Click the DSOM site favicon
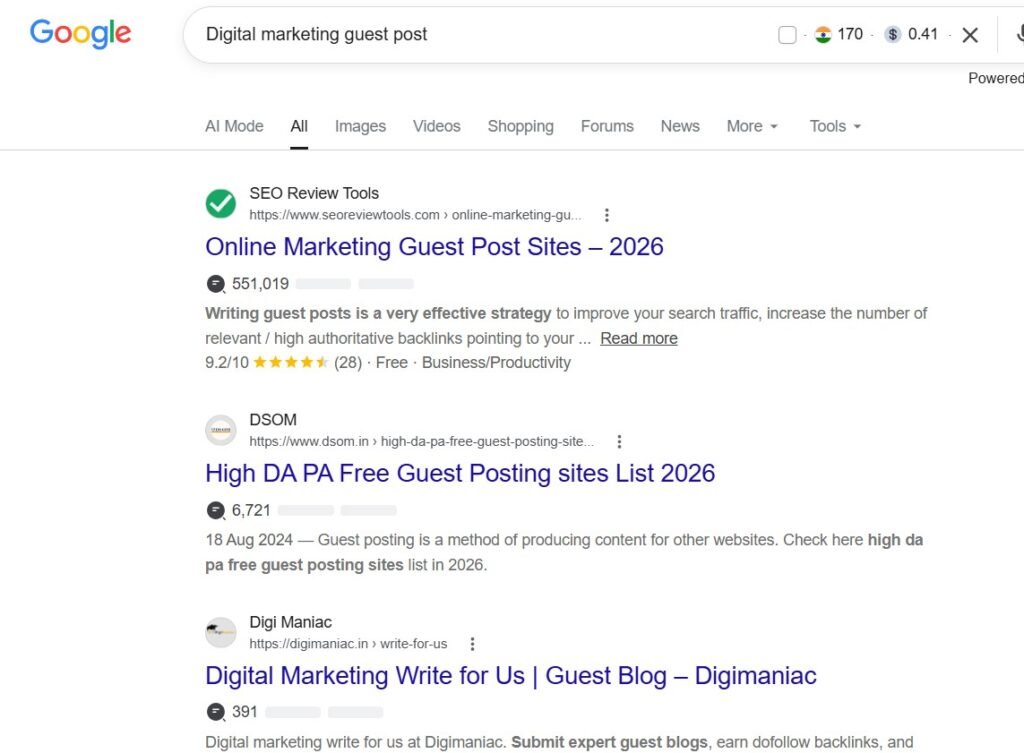This screenshot has width=1024, height=753. (x=221, y=430)
